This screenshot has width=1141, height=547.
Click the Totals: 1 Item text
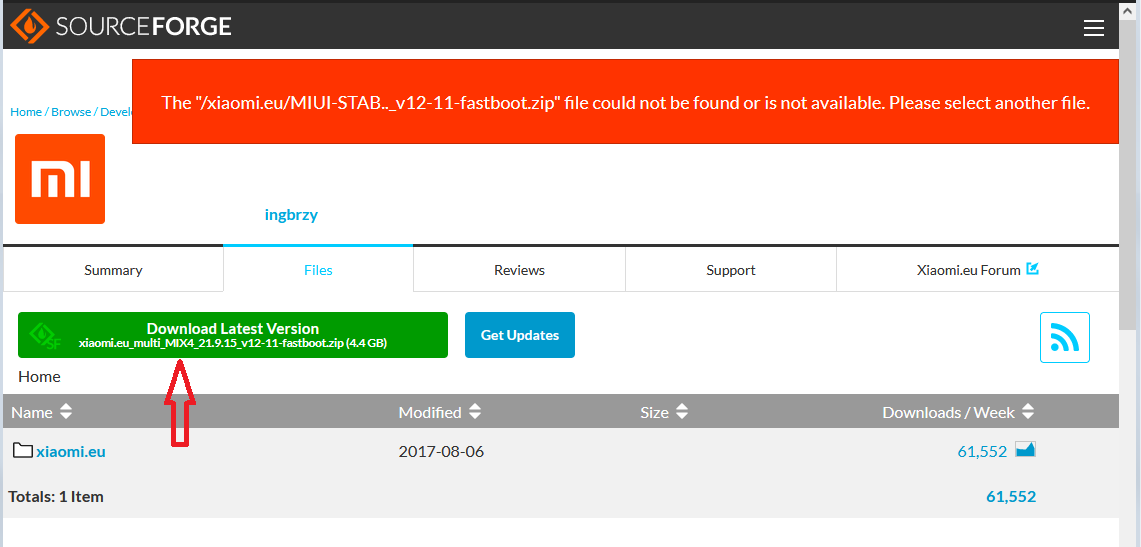tap(56, 497)
